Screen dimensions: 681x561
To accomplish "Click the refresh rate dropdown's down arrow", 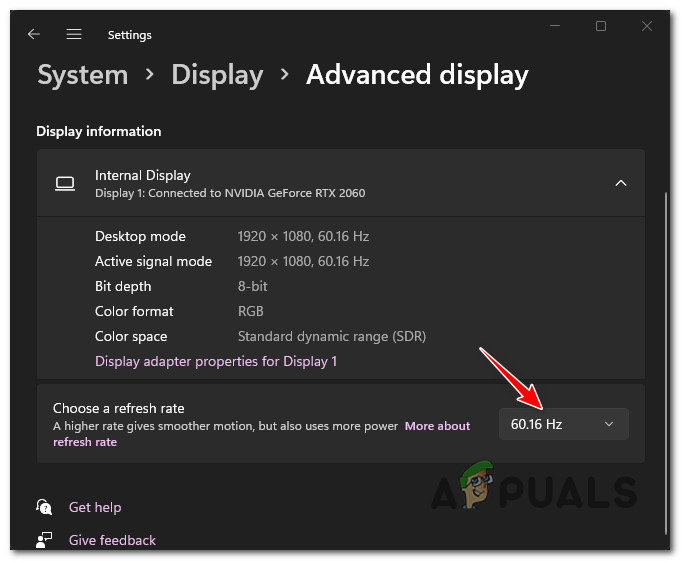I will 610,424.
